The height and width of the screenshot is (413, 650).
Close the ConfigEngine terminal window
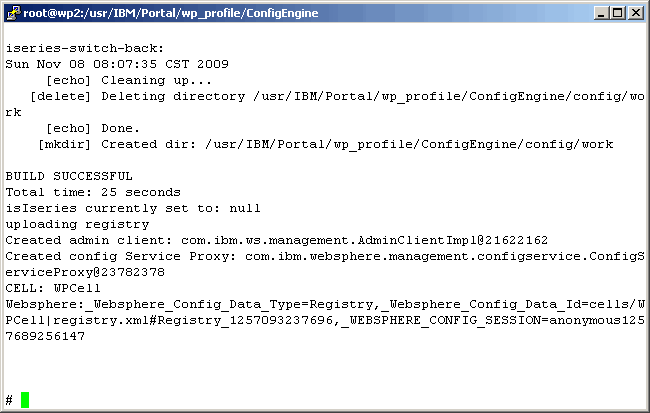(634, 12)
